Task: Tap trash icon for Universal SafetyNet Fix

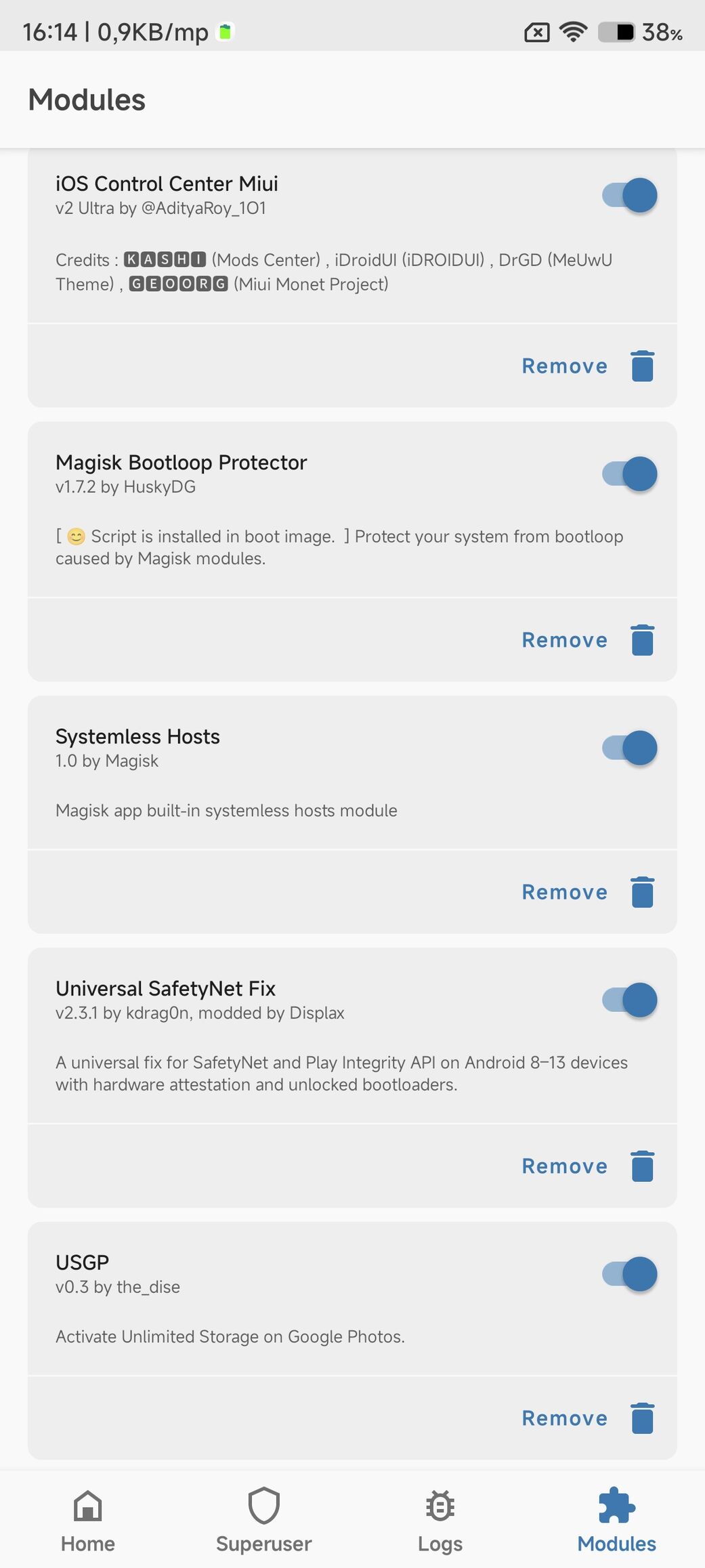Action: pyautogui.click(x=642, y=1166)
